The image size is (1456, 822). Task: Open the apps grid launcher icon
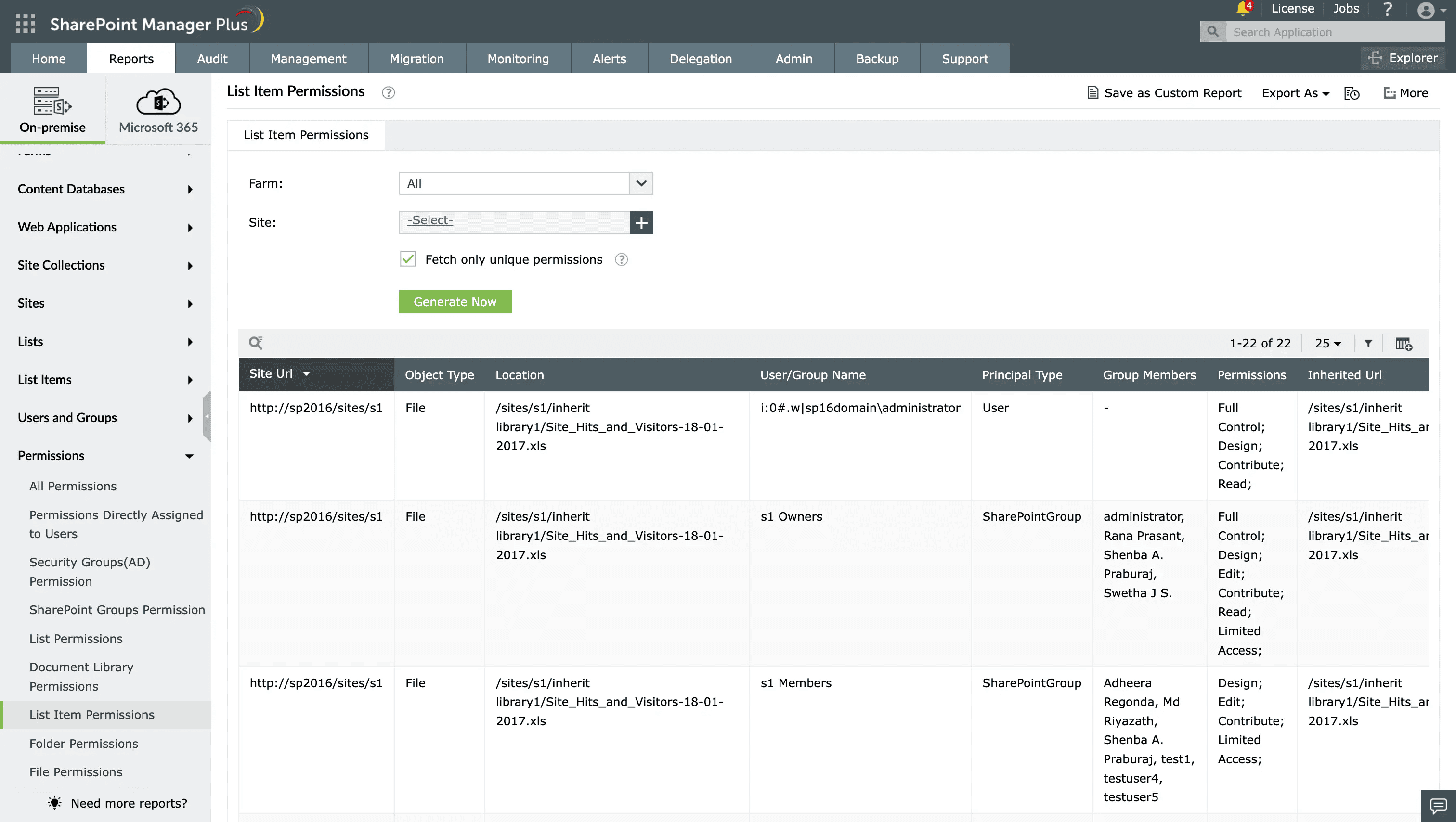click(x=26, y=24)
